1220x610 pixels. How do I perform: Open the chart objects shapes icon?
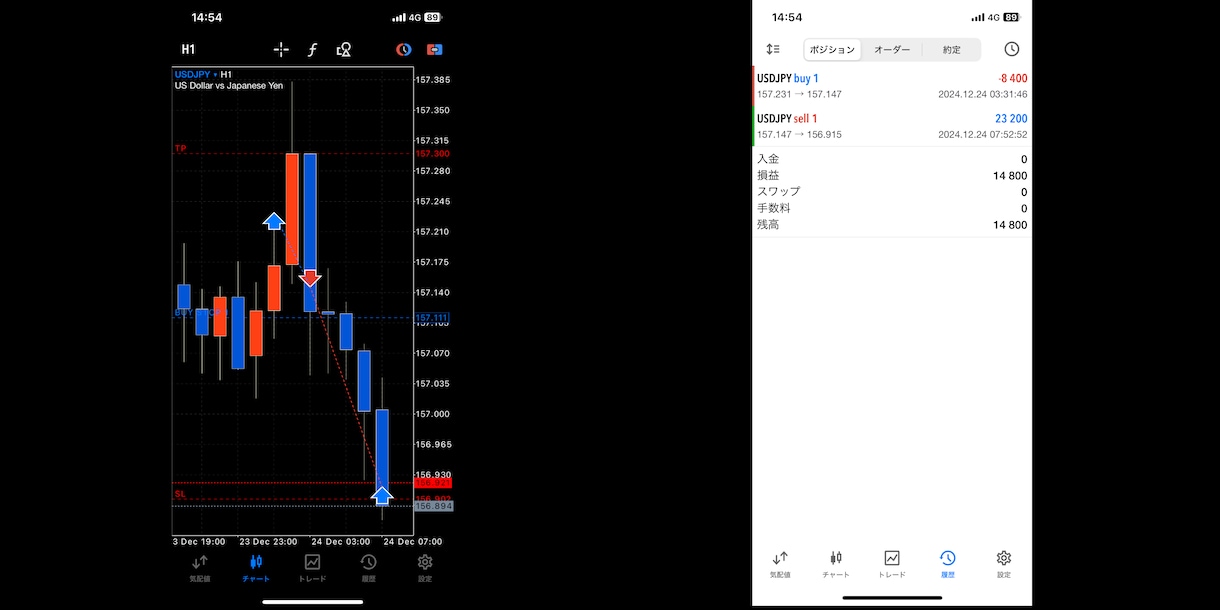point(344,49)
